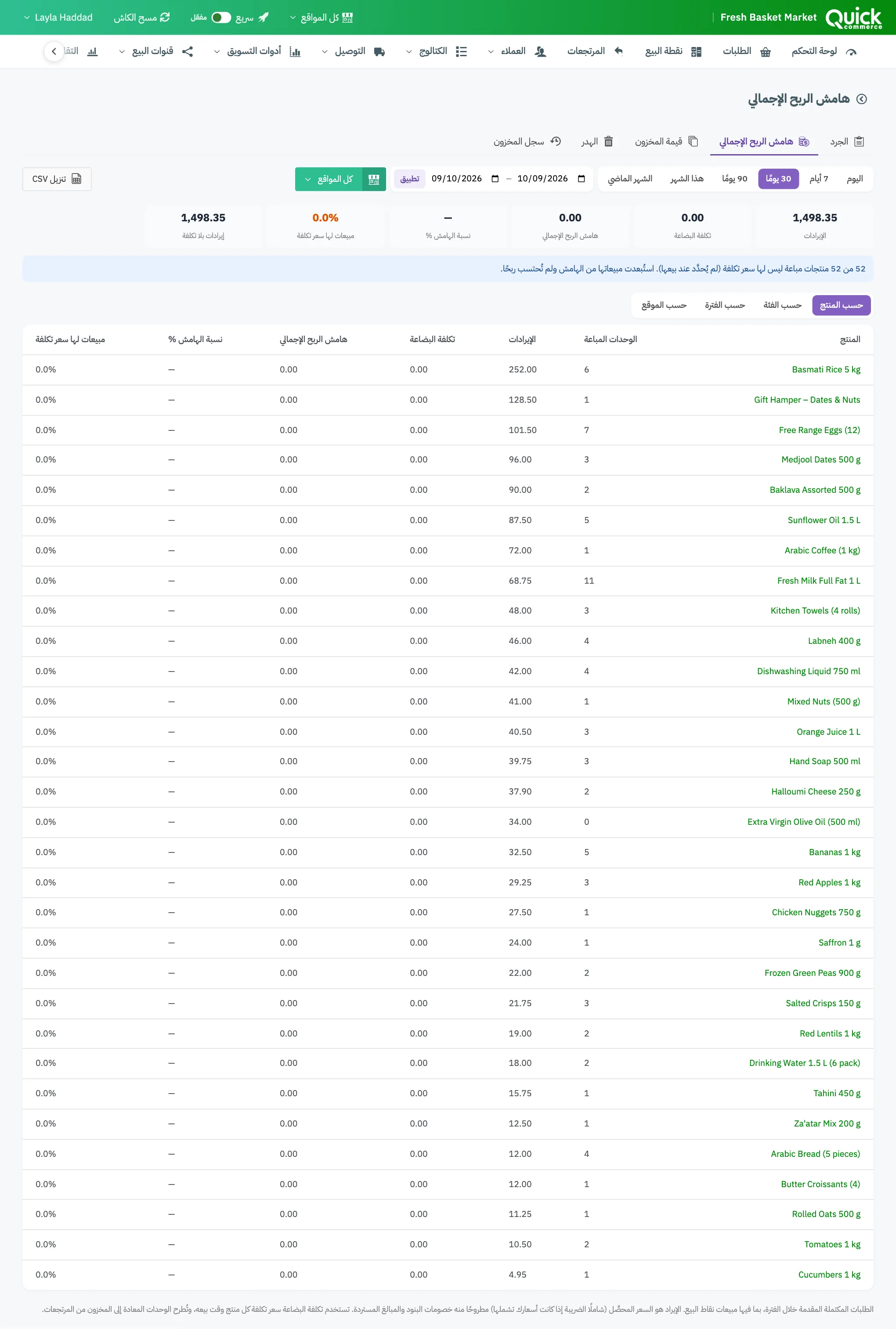
Task: Click the dashboard gauge icon for لوحة التحكم
Action: coord(851,52)
